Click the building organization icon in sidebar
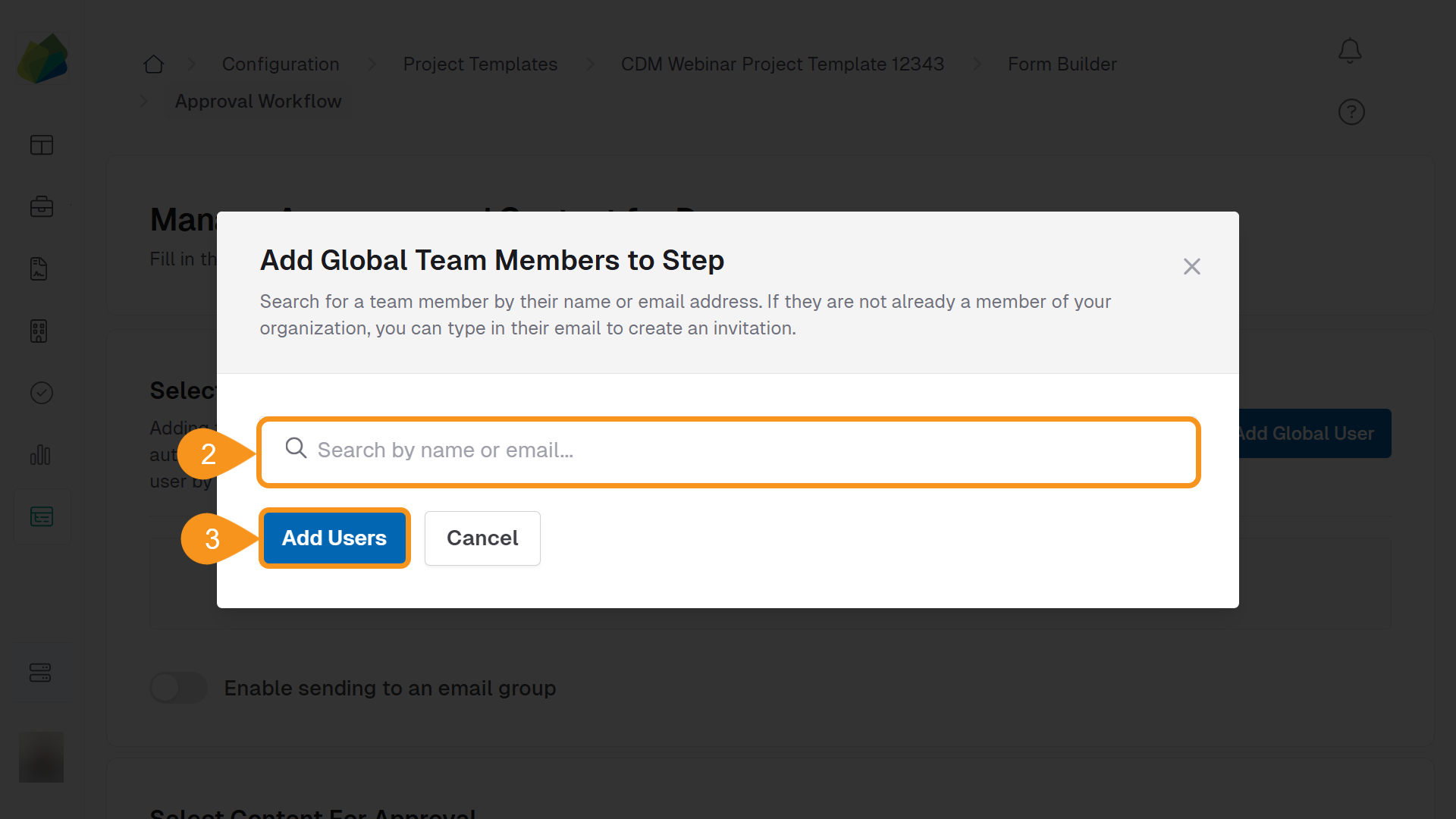The image size is (1456, 819). 42,331
